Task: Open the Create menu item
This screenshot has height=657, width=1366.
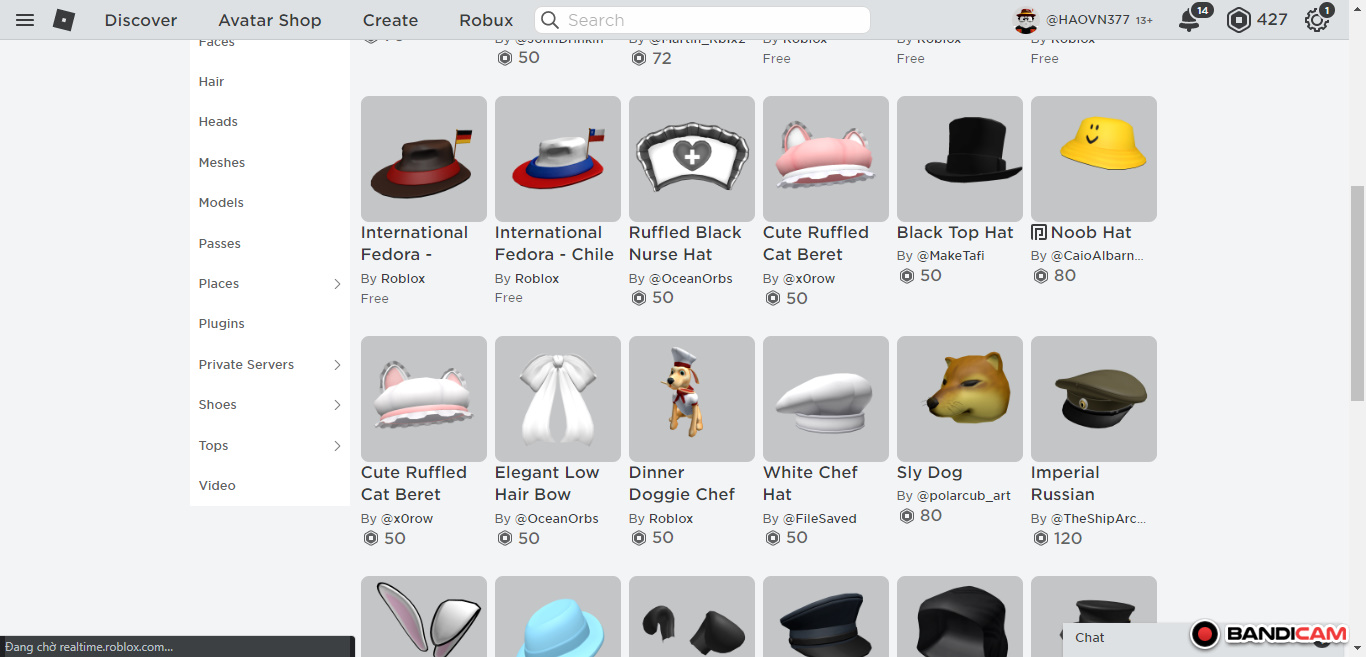Action: [390, 20]
